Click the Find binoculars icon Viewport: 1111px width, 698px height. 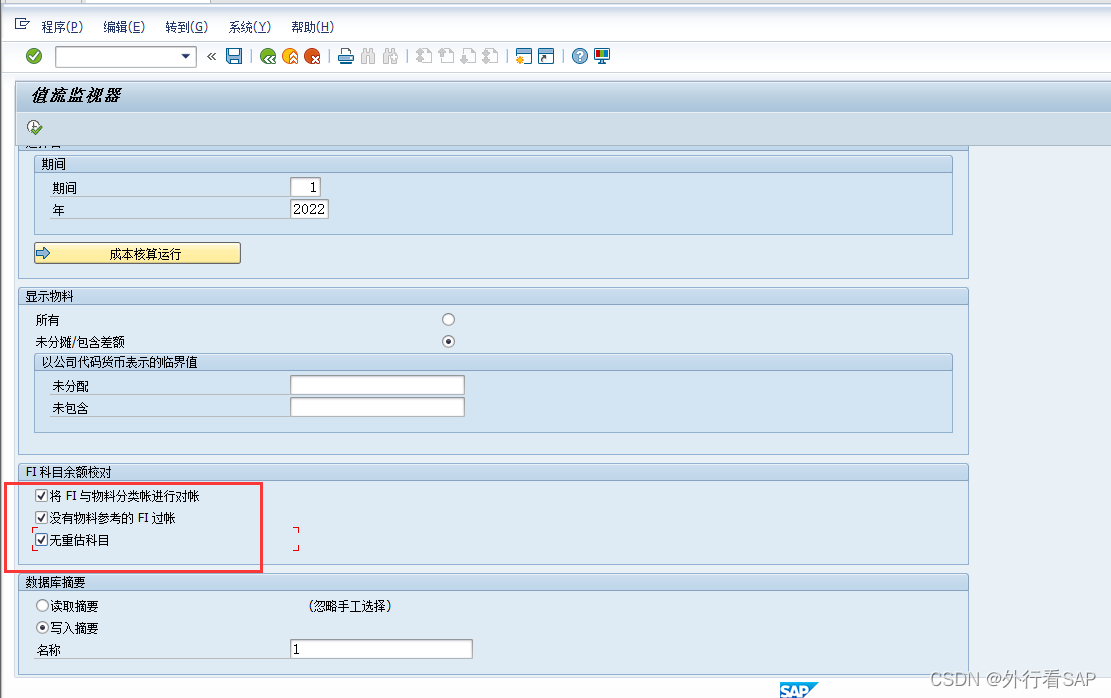point(368,56)
